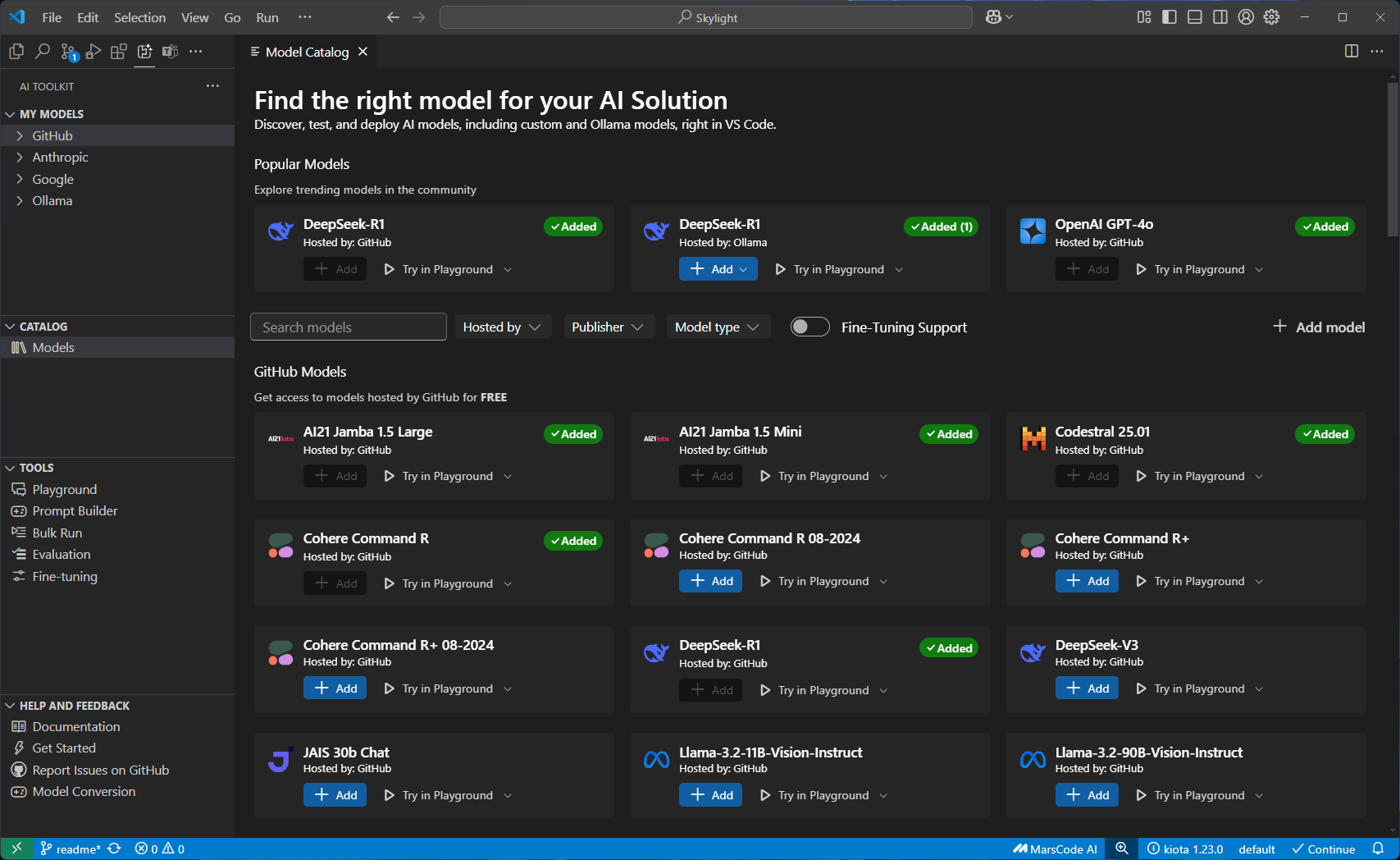The image size is (1400, 860).
Task: Open editor more actions ellipsis
Action: tap(1377, 52)
